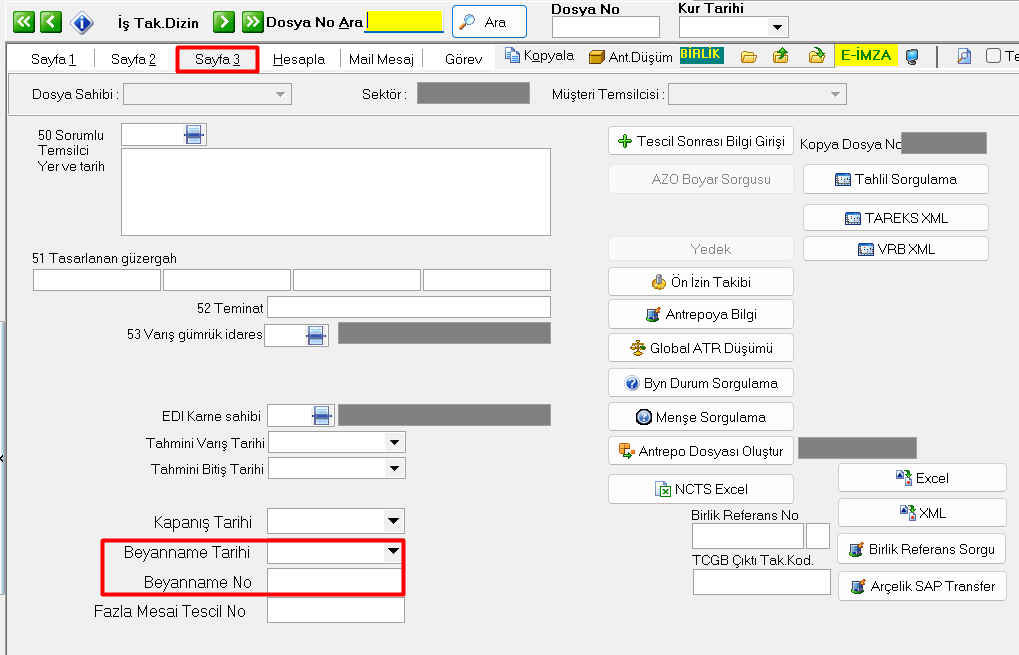This screenshot has width=1019, height=655.
Task: Click the blue info icon
Action: [x=82, y=23]
